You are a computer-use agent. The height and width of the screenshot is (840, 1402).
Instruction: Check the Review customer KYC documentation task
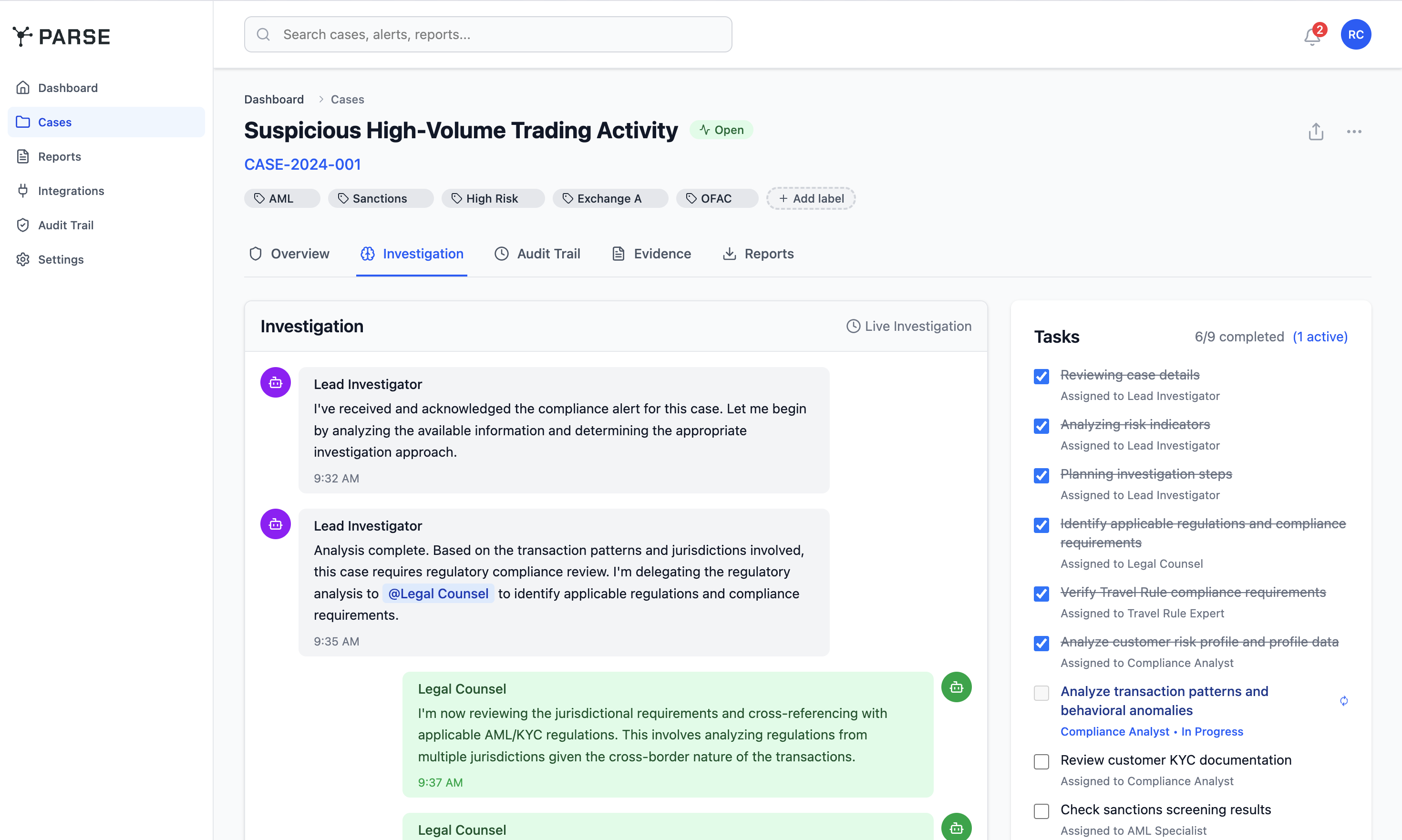(1041, 761)
